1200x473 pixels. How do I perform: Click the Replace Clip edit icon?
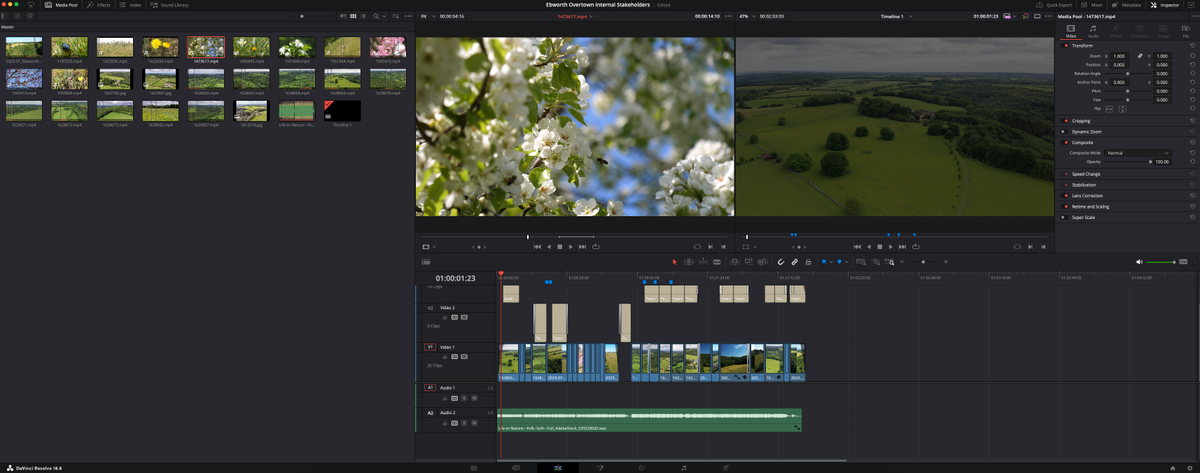762,261
